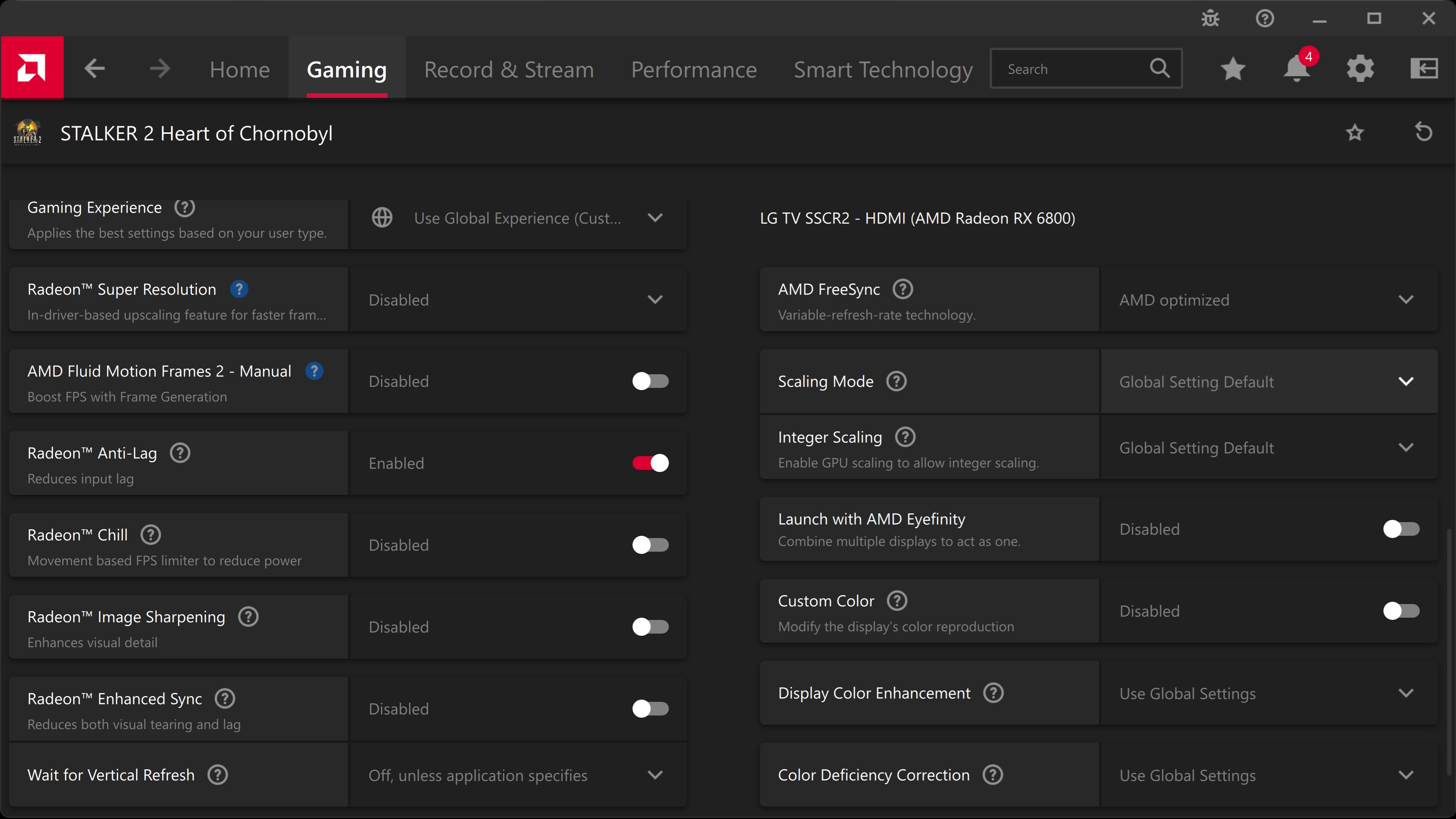1456x819 pixels.
Task: Click the STALKER 2 Heart of Chornobyl title
Action: [x=196, y=133]
